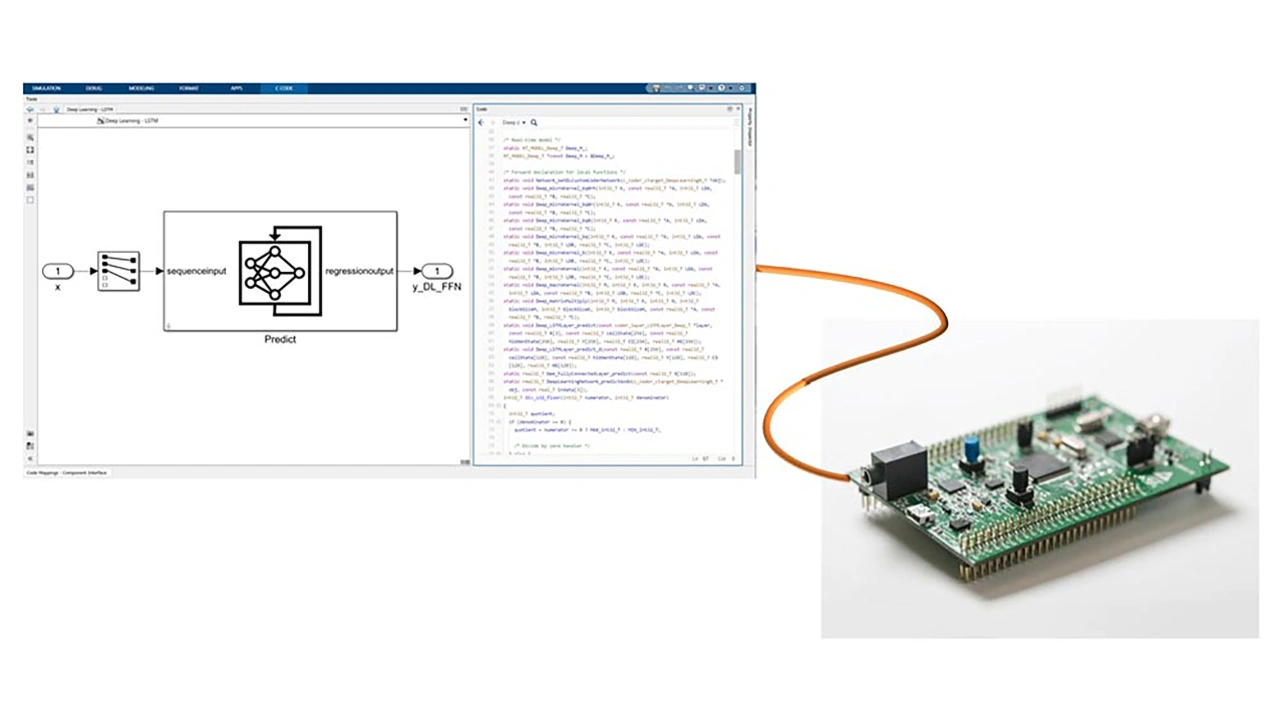
Task: Open the APPS ribbon tab
Action: 236,88
